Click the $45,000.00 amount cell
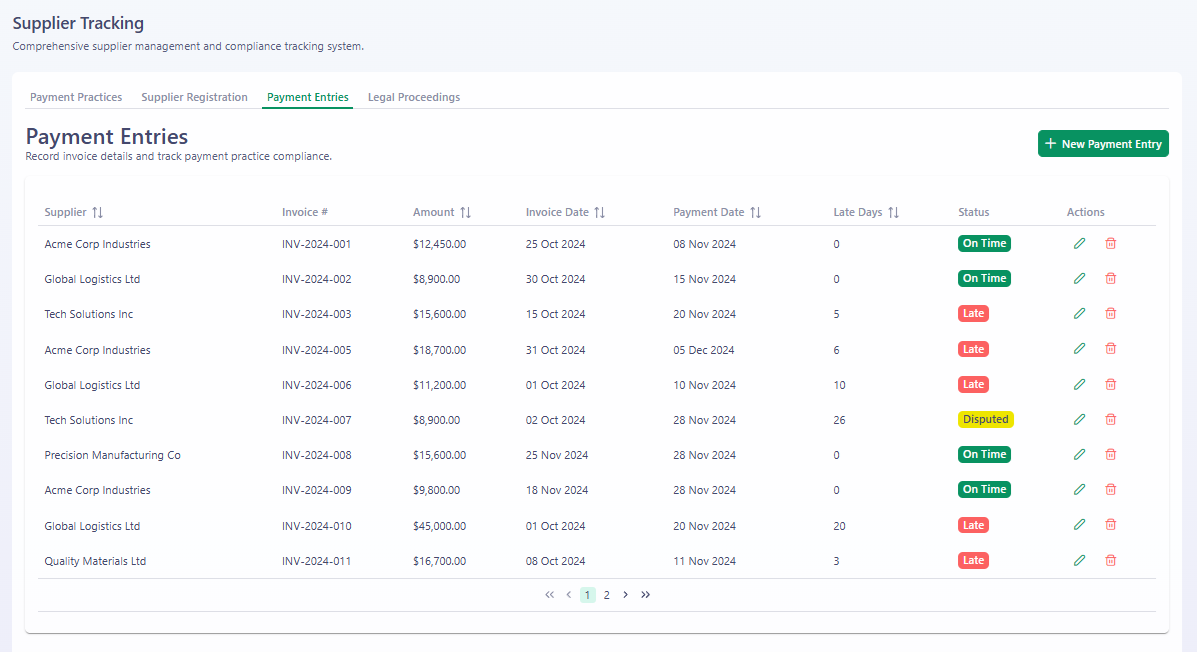1197x652 pixels. click(x=439, y=526)
